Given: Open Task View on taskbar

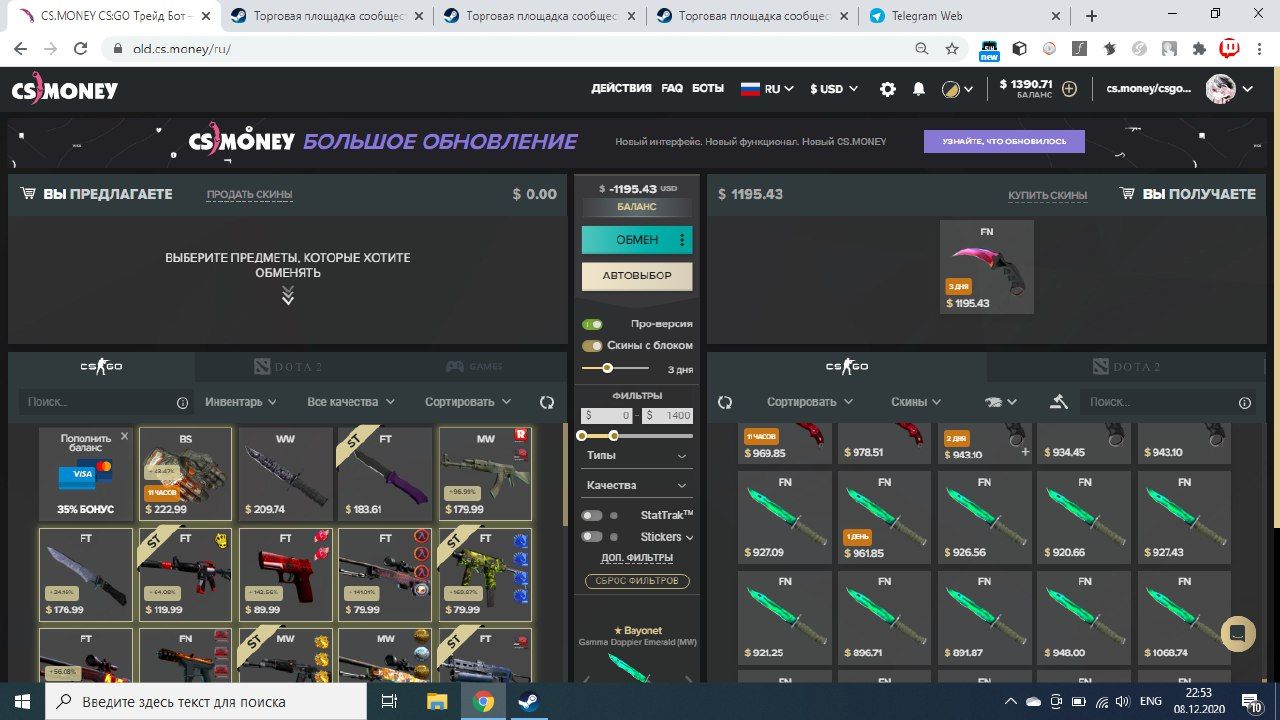Looking at the screenshot, I should (389, 701).
